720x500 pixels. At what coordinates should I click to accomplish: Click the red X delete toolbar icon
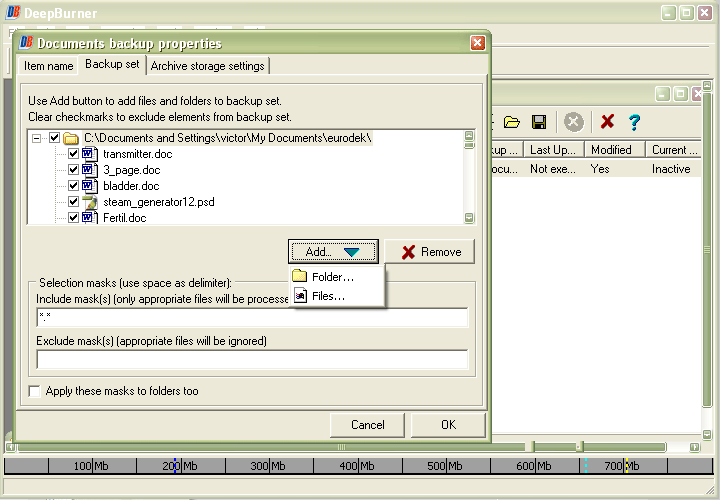(x=608, y=122)
